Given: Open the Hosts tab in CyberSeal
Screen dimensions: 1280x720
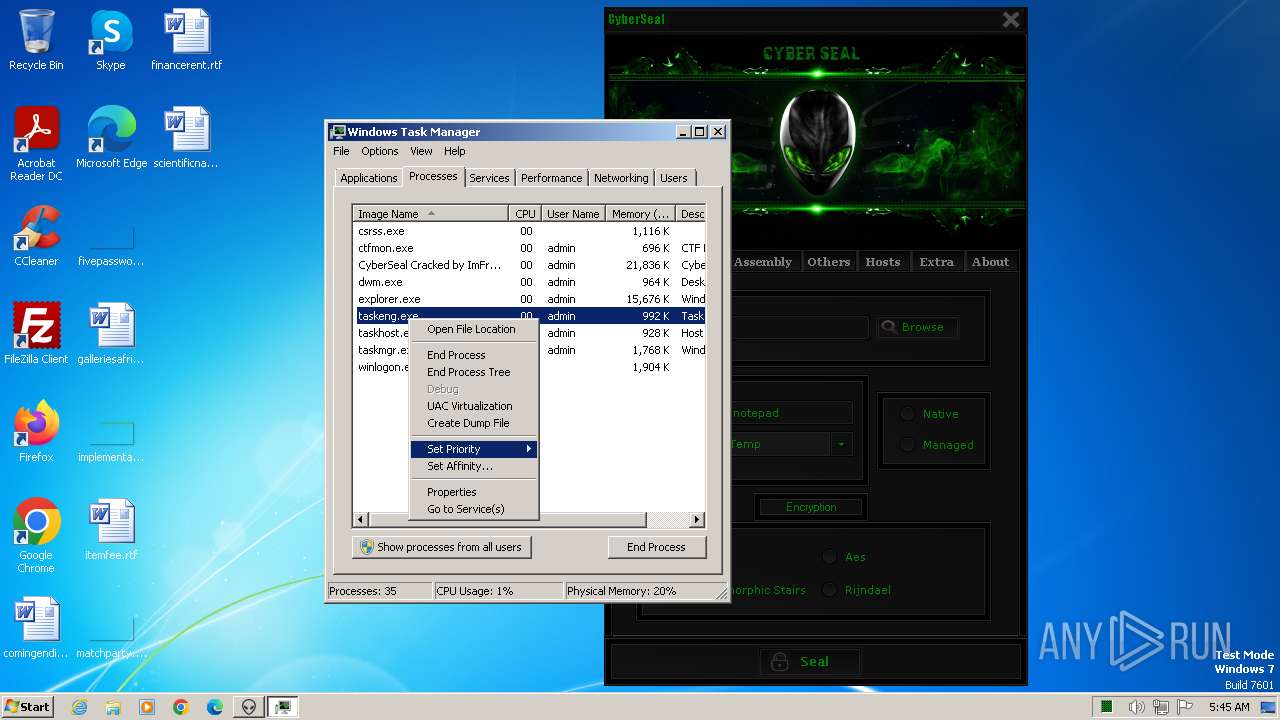Looking at the screenshot, I should pyautogui.click(x=882, y=262).
